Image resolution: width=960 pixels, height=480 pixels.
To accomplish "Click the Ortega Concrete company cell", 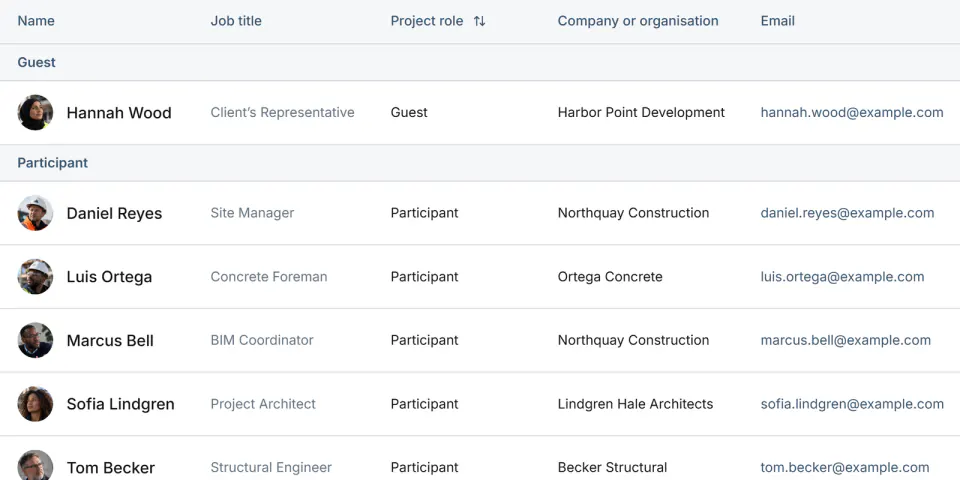I will point(610,277).
